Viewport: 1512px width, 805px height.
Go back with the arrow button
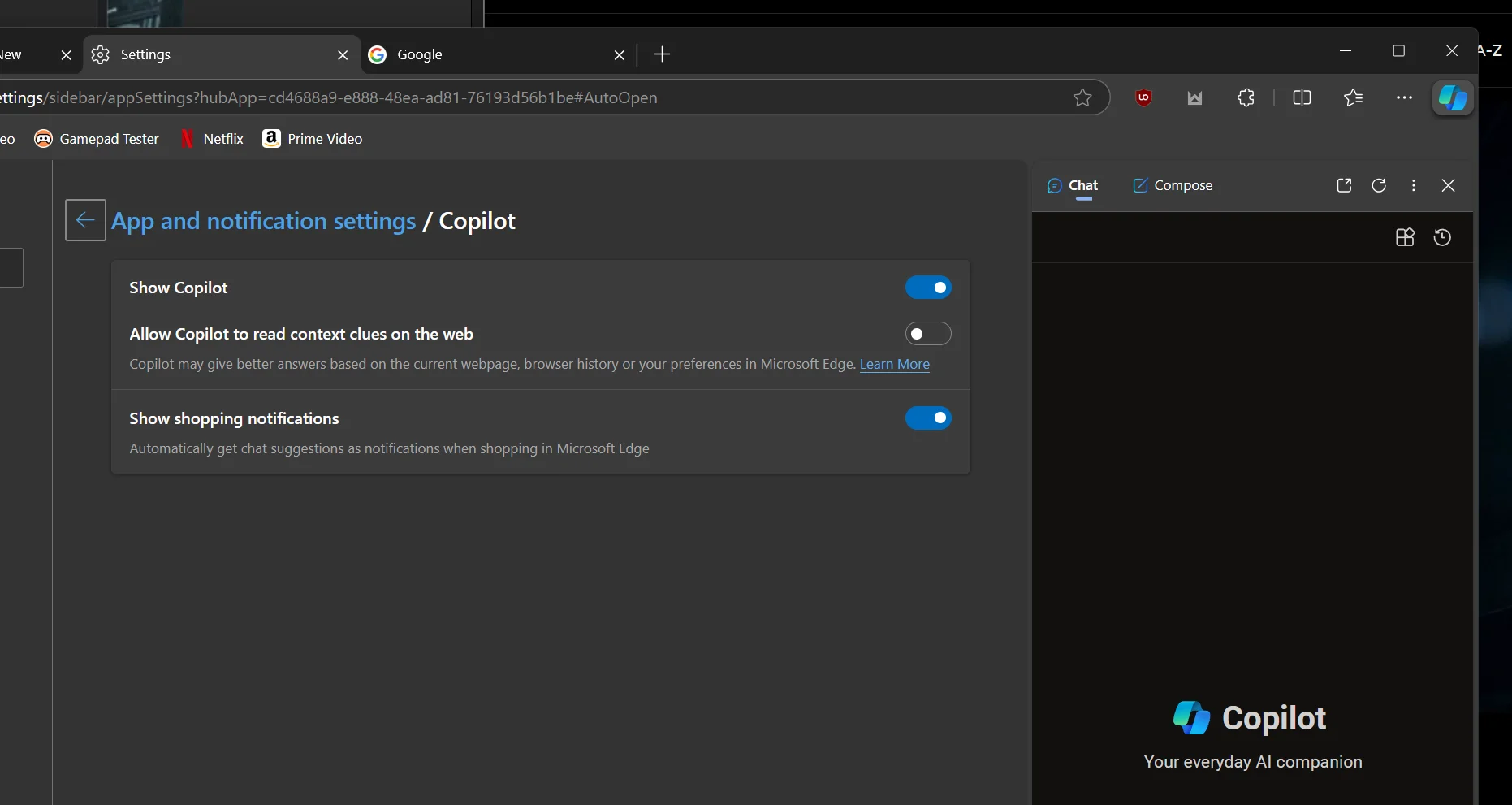(x=85, y=220)
